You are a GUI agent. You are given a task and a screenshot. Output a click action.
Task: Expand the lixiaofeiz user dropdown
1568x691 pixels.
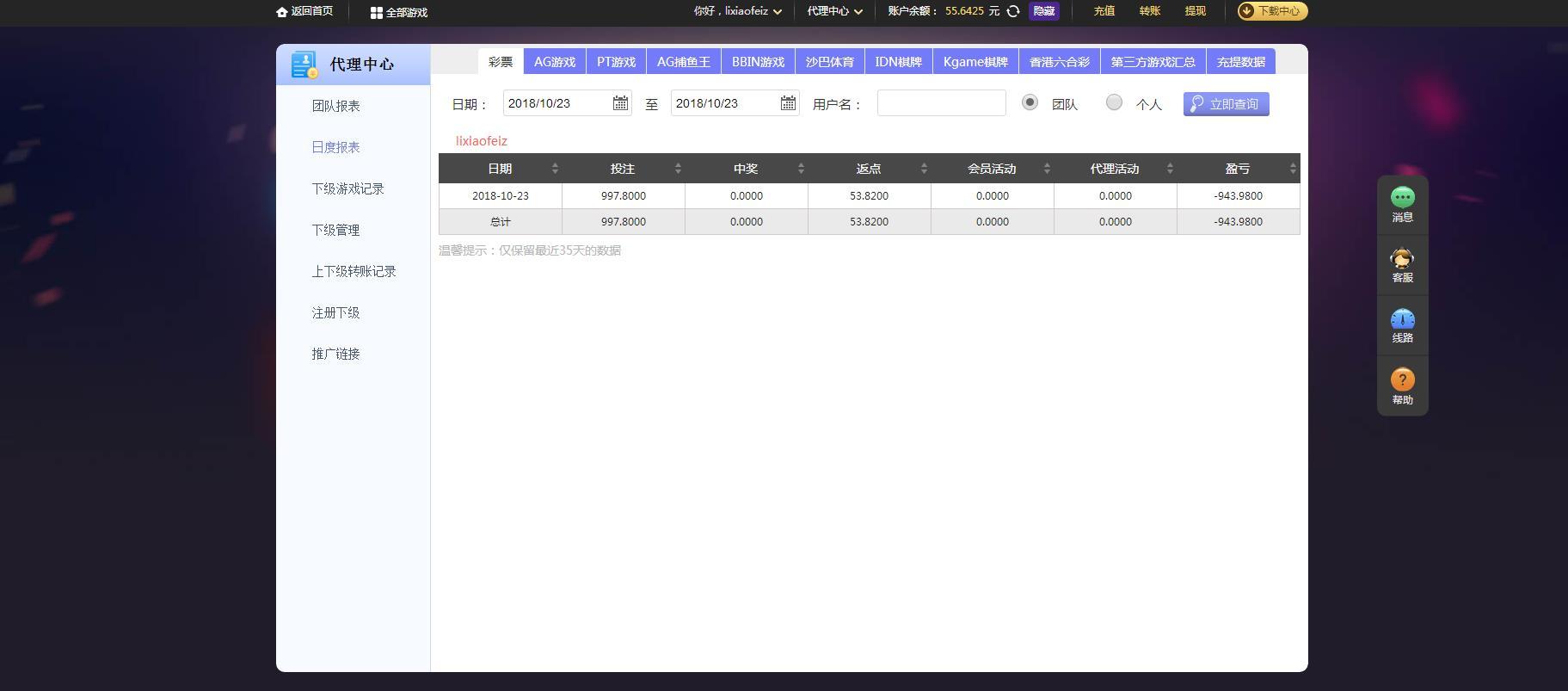(778, 12)
